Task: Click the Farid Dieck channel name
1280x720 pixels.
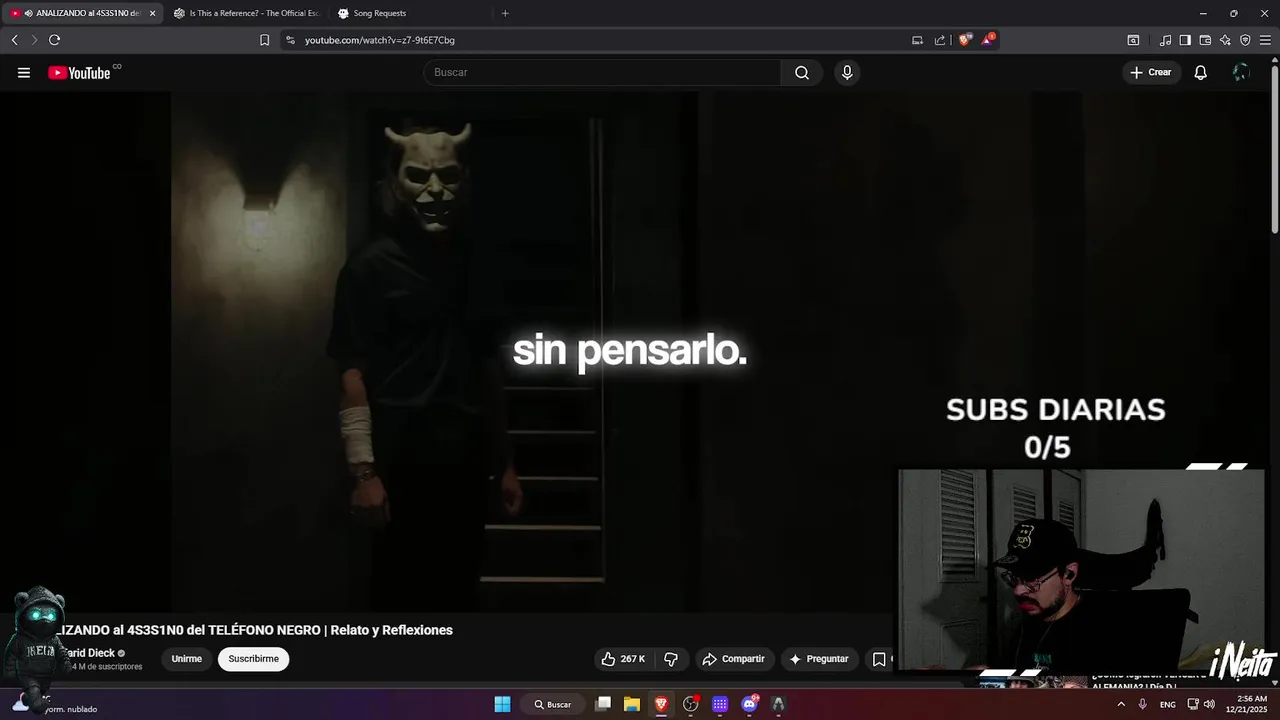Action: pyautogui.click(x=89, y=653)
